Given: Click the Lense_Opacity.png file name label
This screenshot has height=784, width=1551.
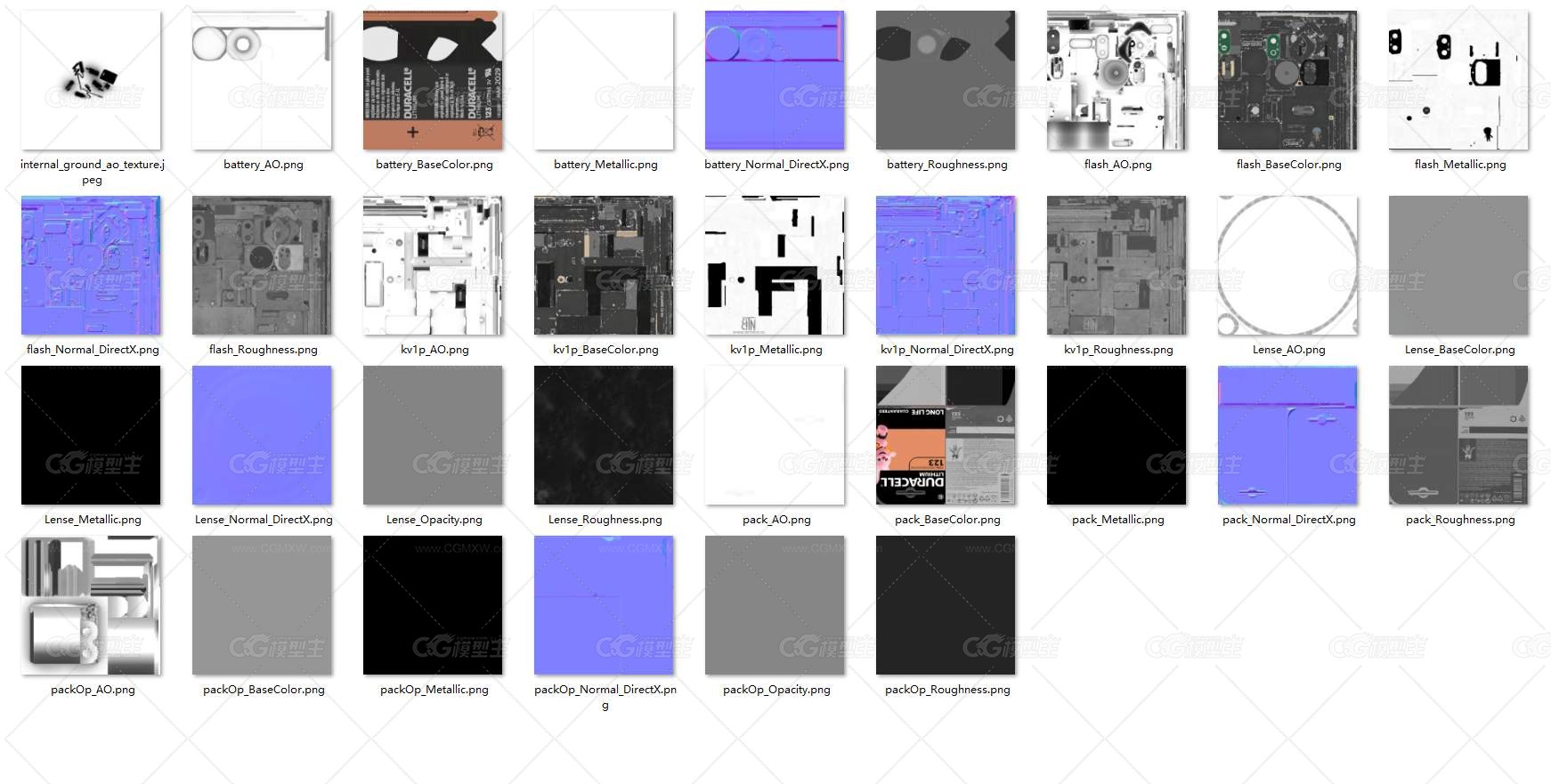Looking at the screenshot, I should [x=434, y=520].
